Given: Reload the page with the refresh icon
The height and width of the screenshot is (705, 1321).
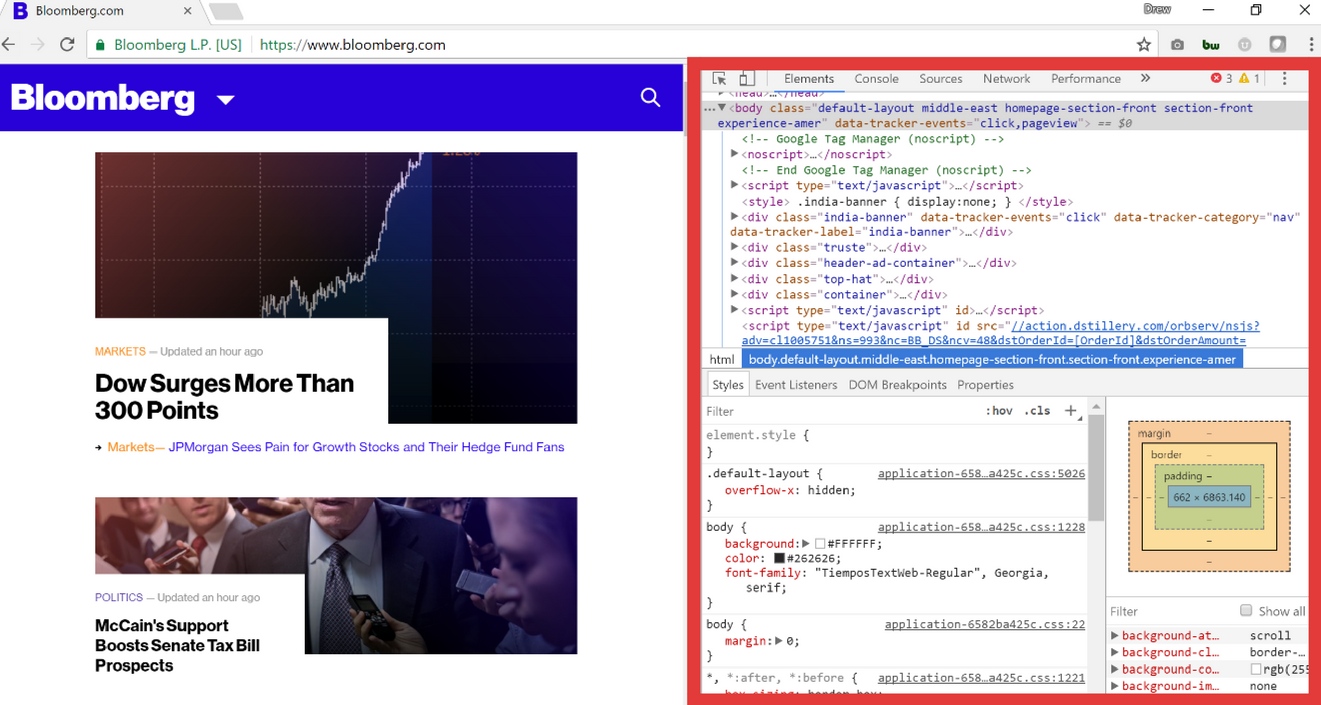Looking at the screenshot, I should pos(67,45).
